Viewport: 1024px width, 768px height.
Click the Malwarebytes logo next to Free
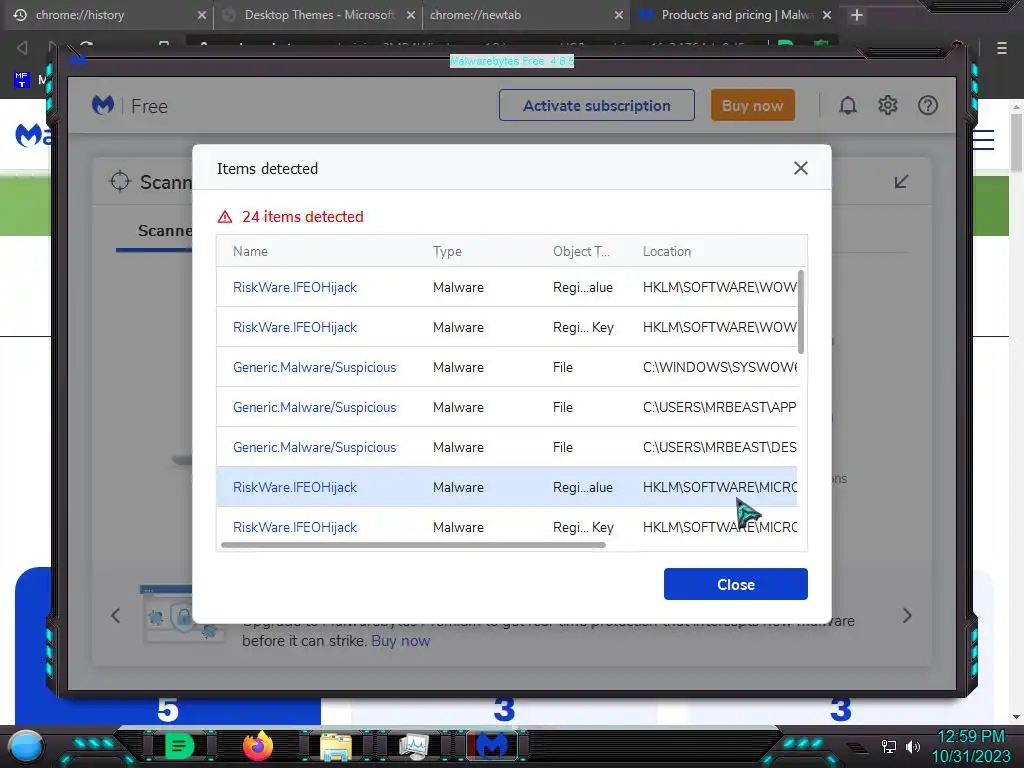click(103, 105)
